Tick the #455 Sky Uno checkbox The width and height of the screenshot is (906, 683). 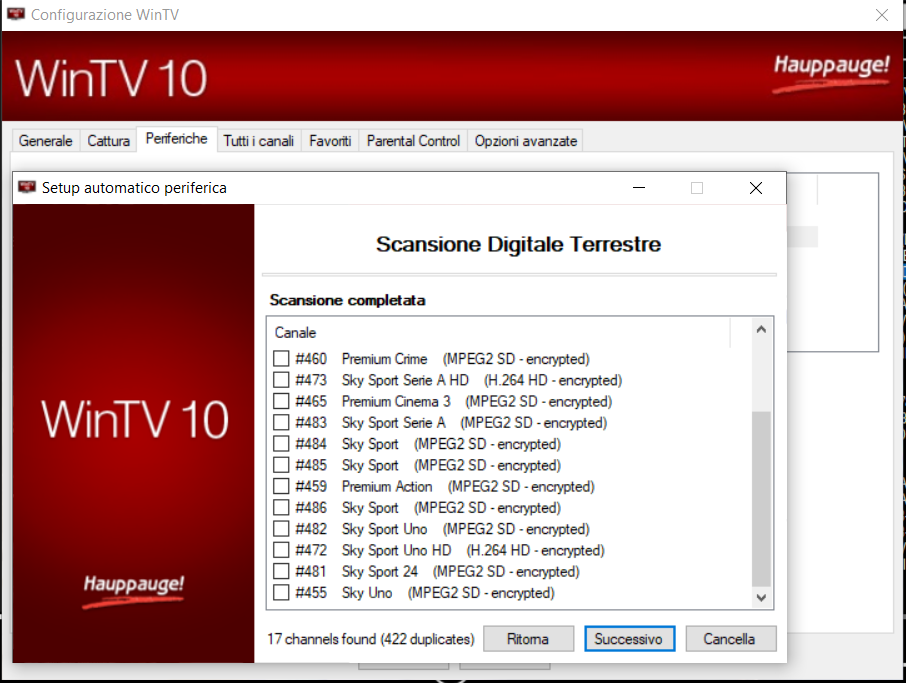coord(281,593)
